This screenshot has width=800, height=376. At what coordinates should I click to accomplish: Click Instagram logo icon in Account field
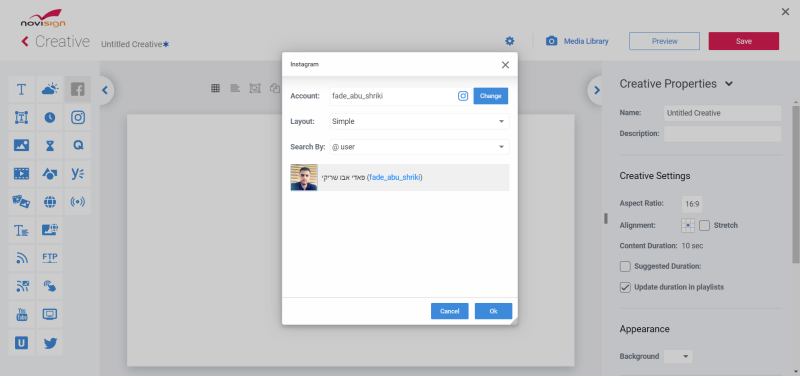tap(463, 96)
